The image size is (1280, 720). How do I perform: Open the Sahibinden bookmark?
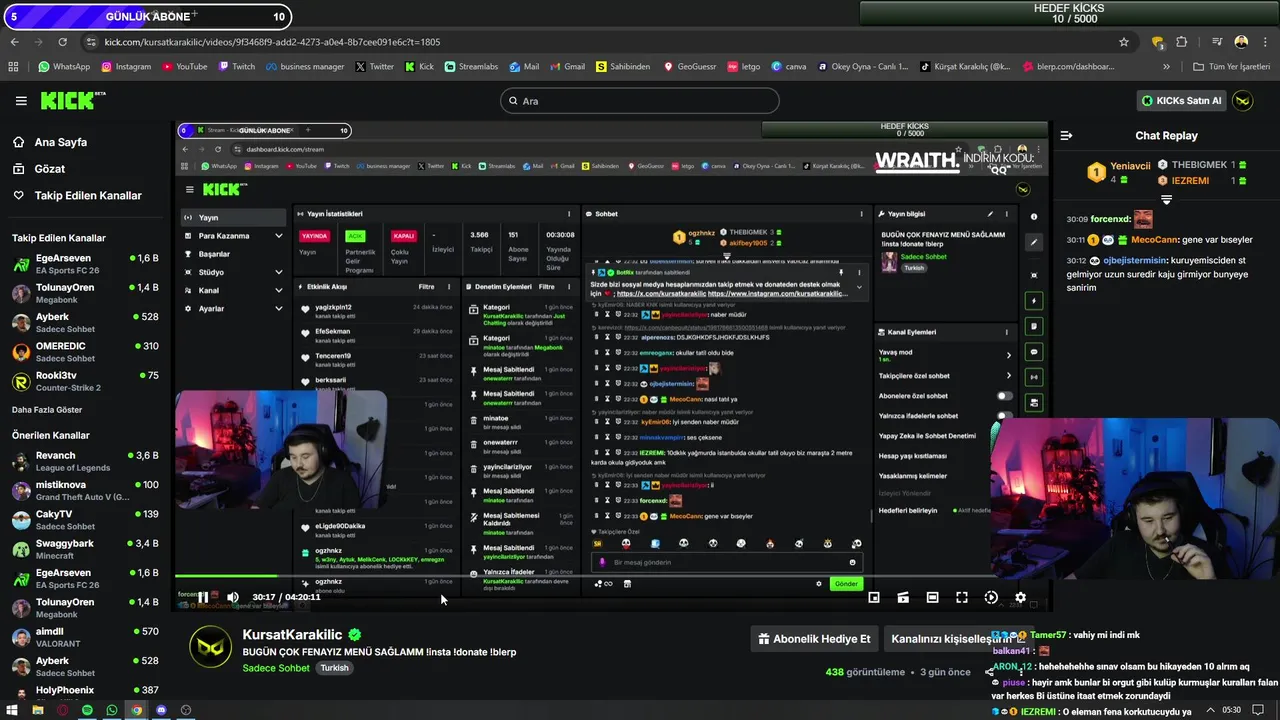[622, 67]
